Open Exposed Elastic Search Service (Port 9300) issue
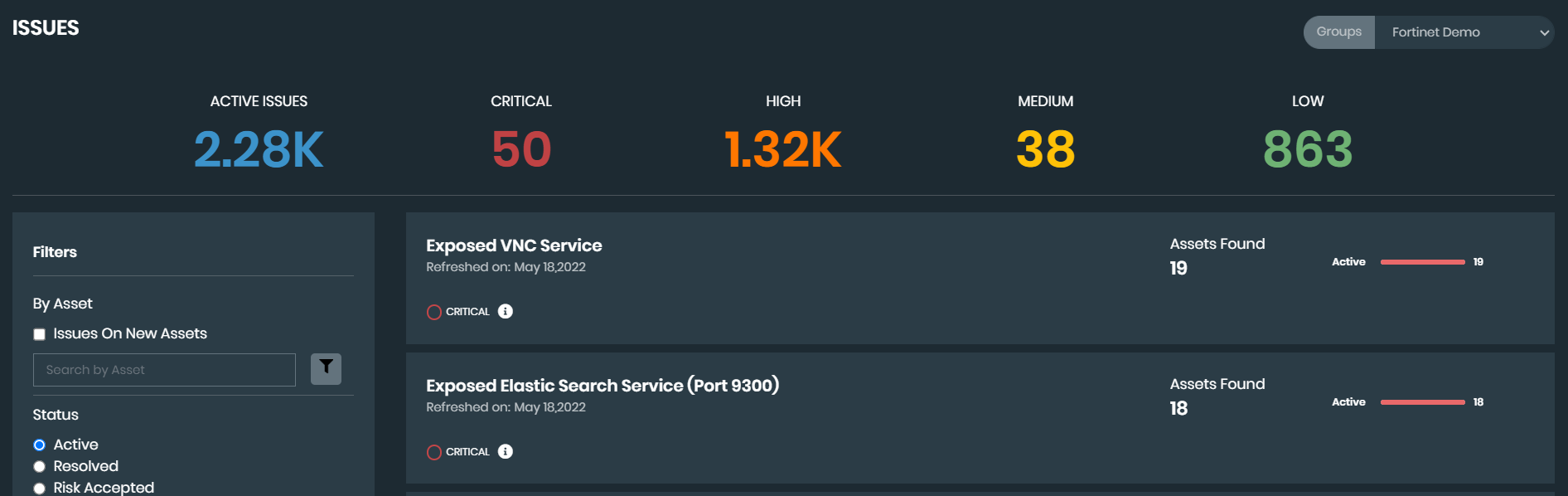This screenshot has width=1568, height=496. point(602,386)
